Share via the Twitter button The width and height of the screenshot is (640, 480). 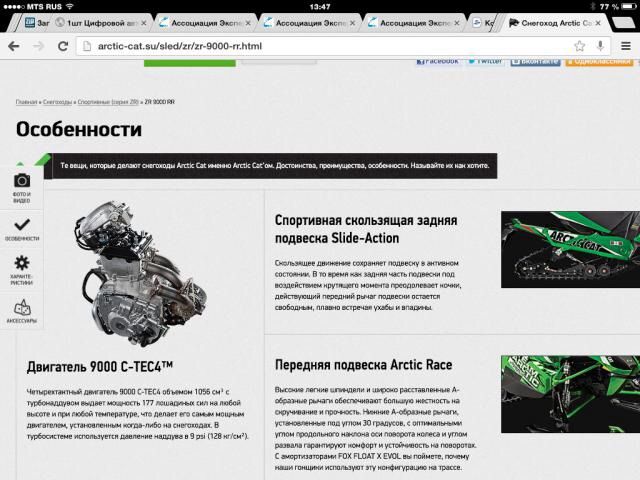point(485,61)
